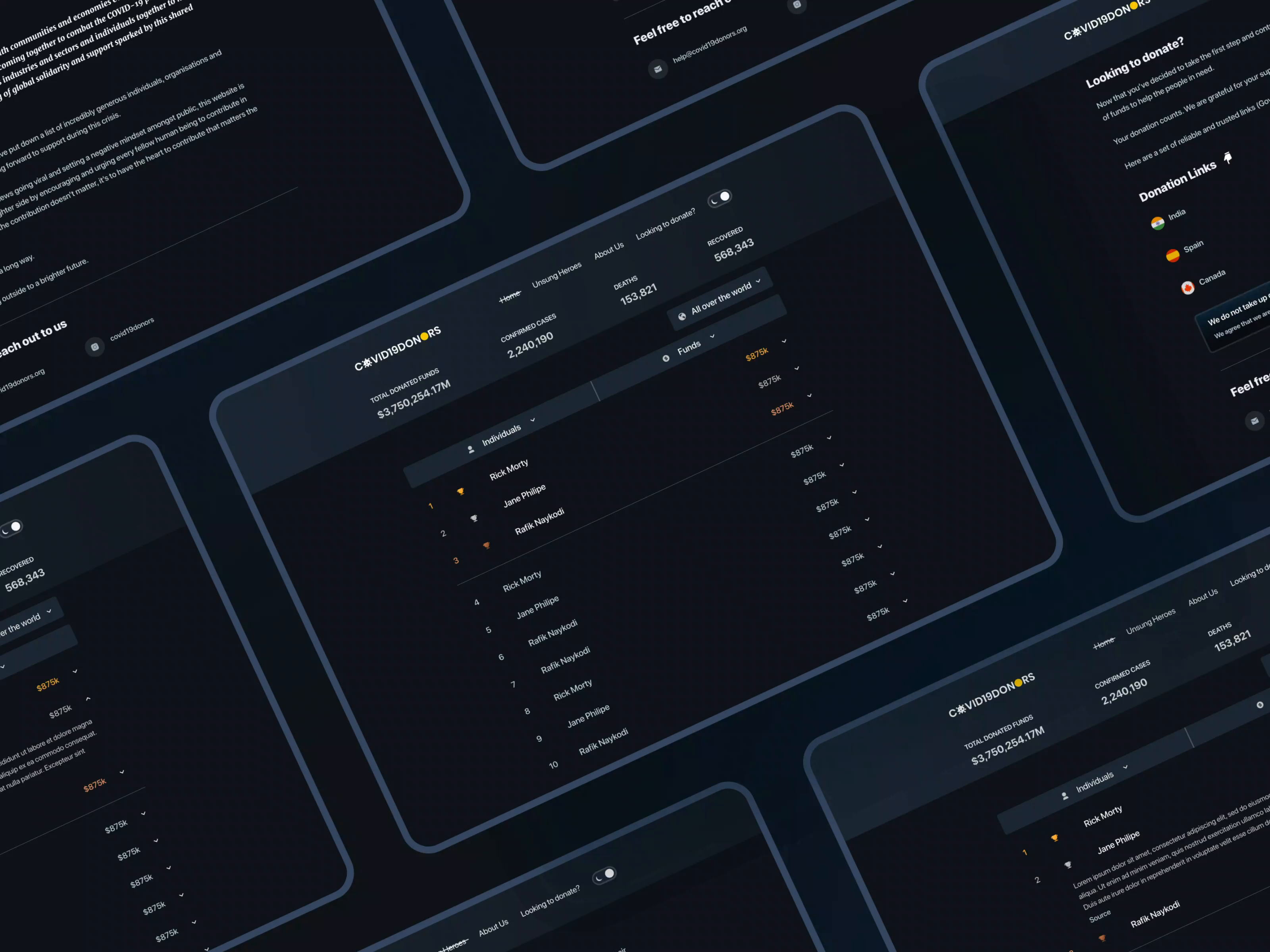This screenshot has width=1270, height=952.
Task: Toggle dark mode switch in center screen
Action: tap(720, 199)
